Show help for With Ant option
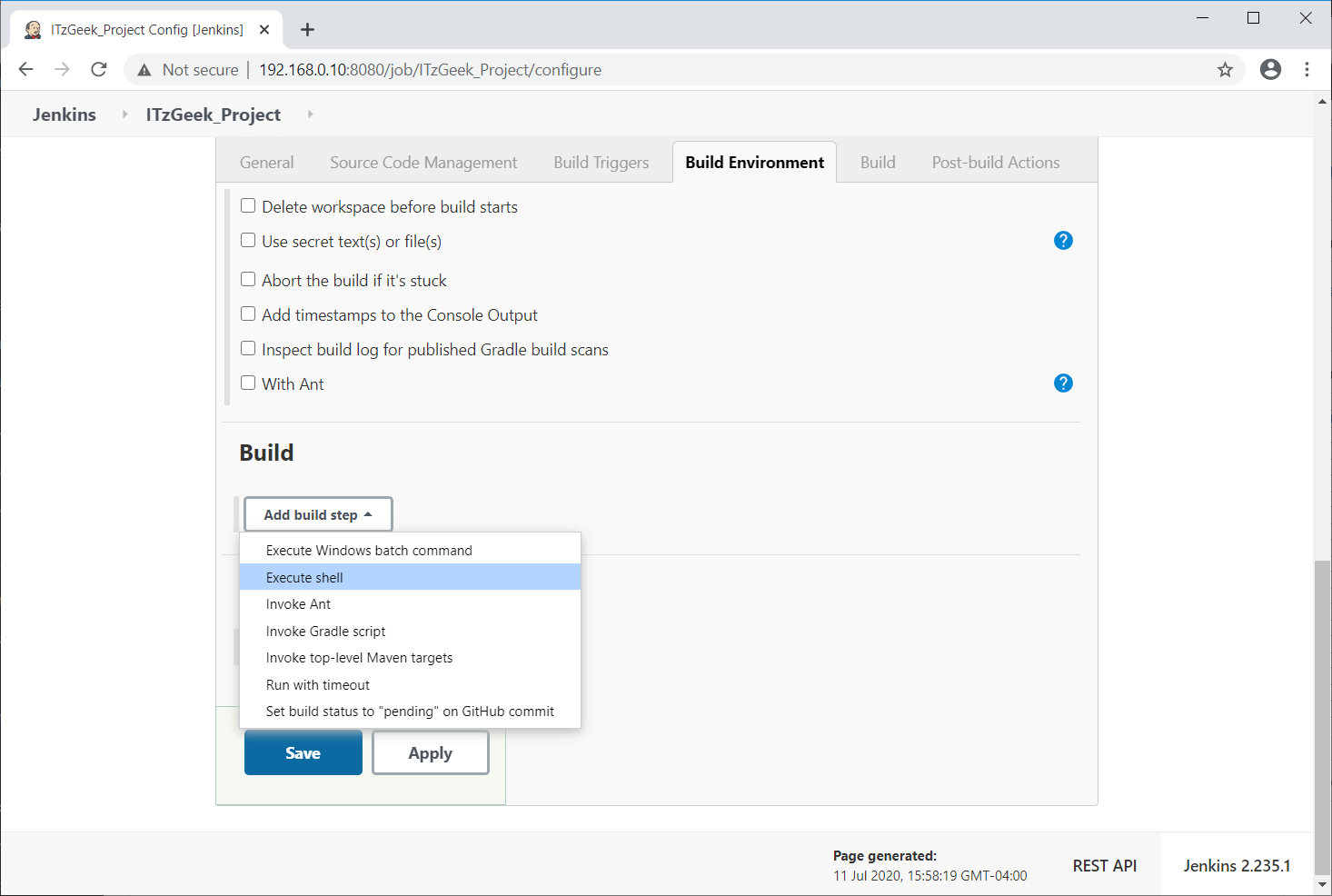Screen dimensions: 1332x896 tap(1063, 383)
